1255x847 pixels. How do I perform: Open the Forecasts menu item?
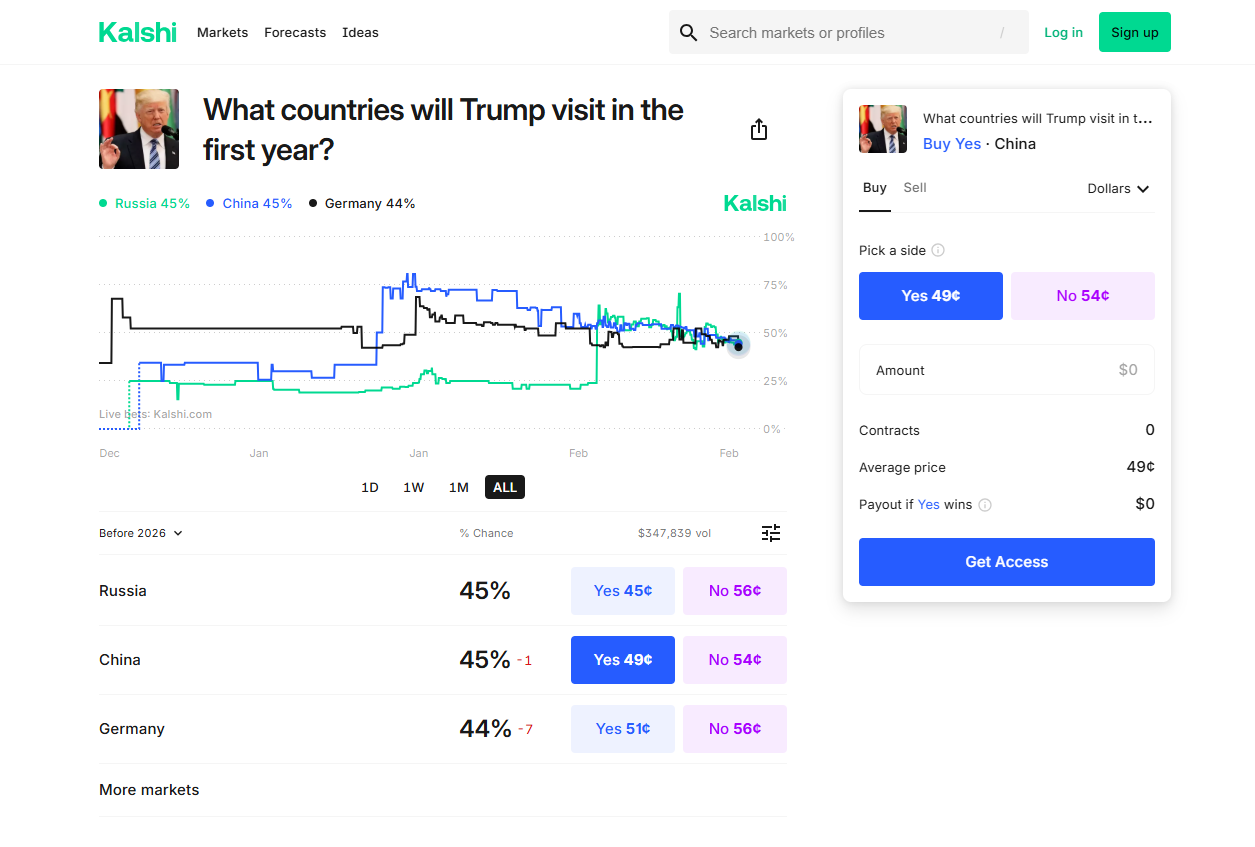point(295,32)
